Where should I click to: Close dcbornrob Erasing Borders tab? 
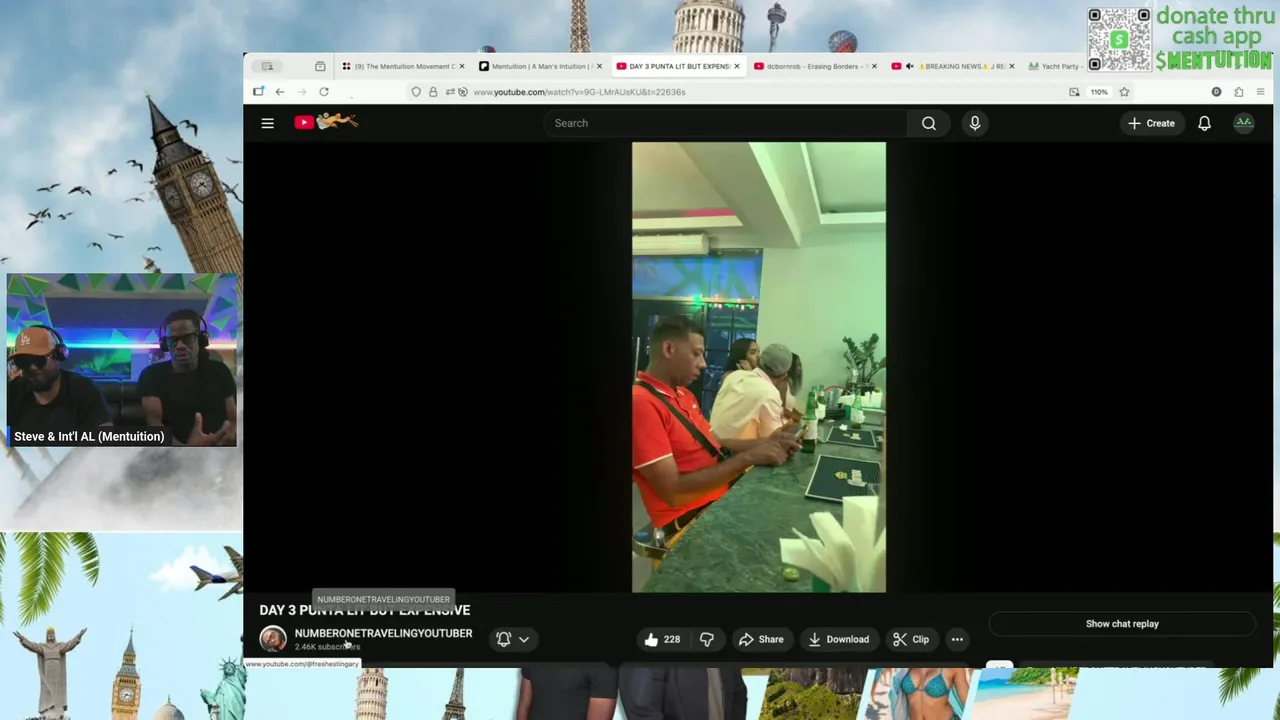(874, 66)
